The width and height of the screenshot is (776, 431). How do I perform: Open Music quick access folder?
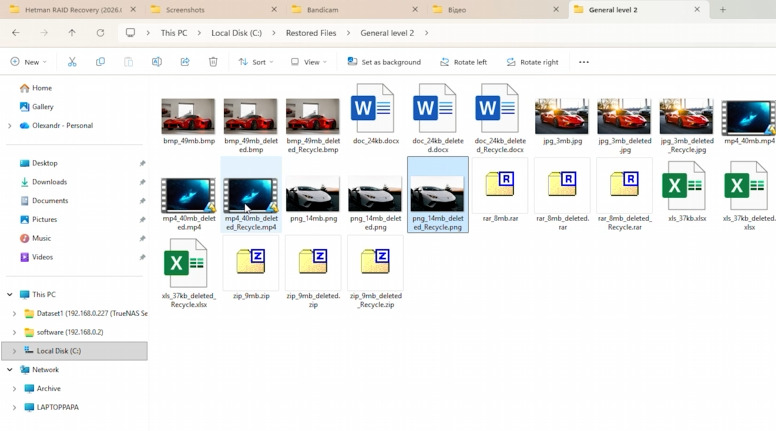[41, 239]
